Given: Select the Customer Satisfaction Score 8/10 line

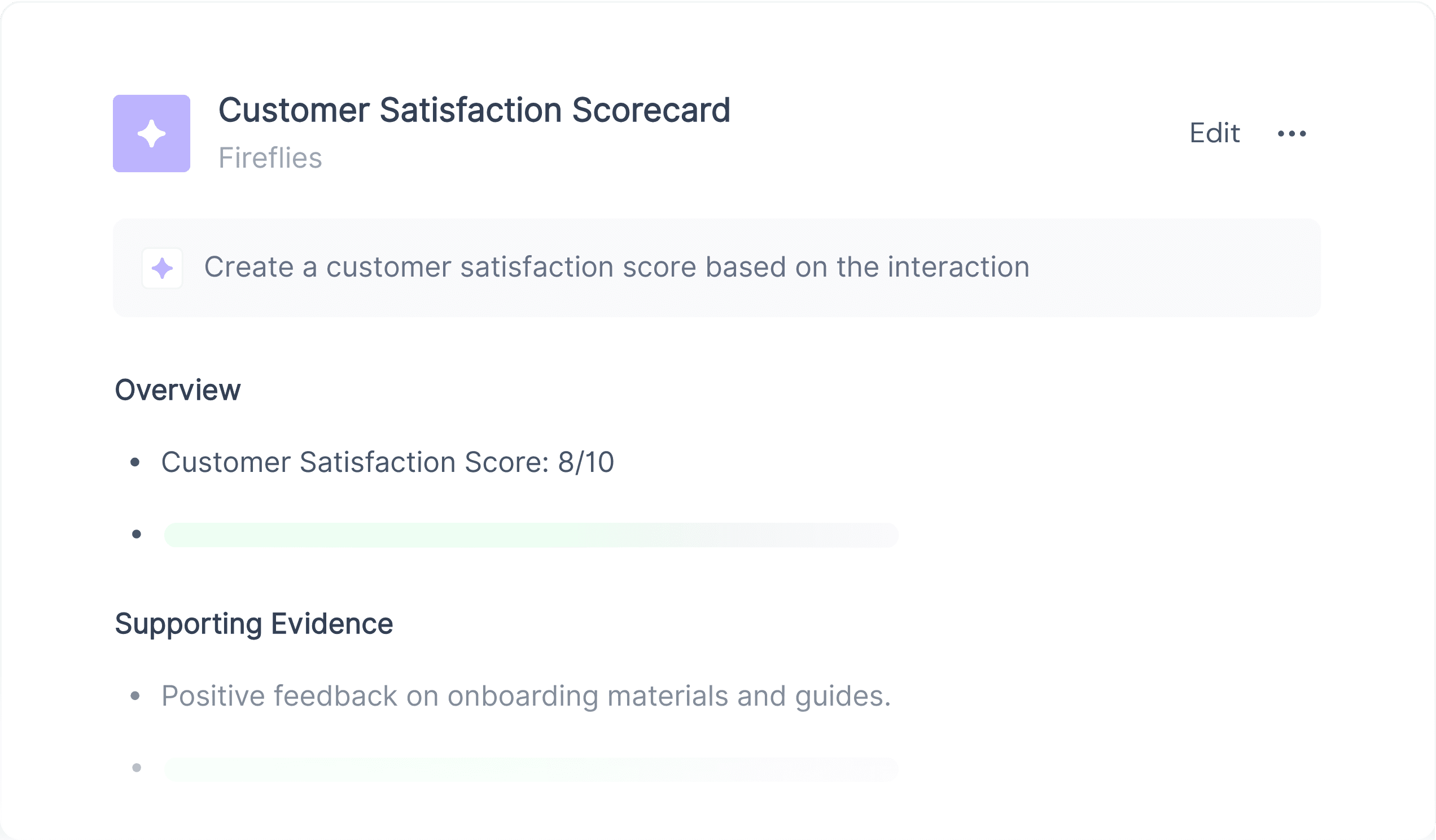Looking at the screenshot, I should coord(387,462).
